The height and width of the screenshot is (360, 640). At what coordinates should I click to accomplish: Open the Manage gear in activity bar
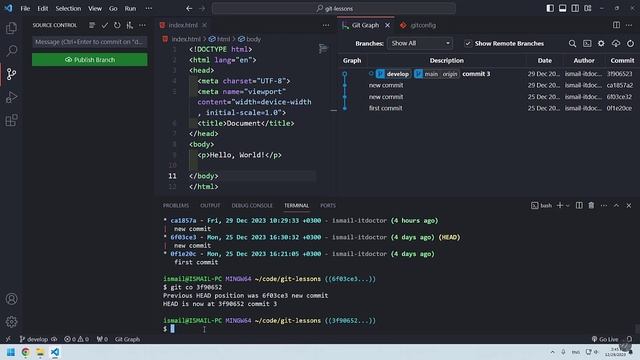click(11, 322)
